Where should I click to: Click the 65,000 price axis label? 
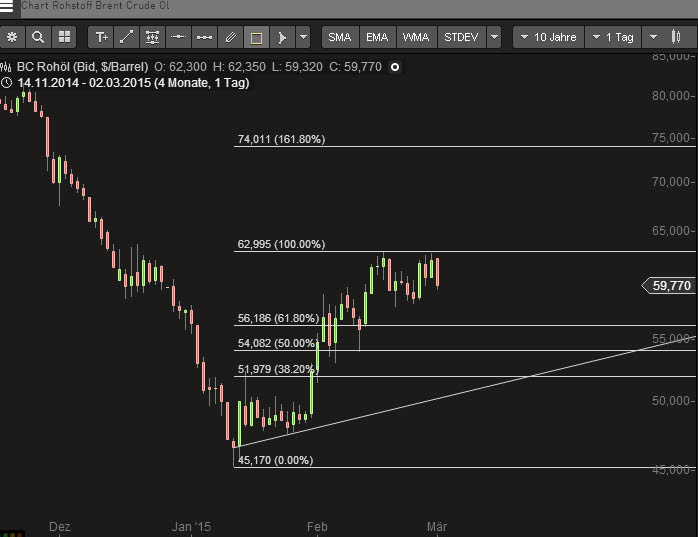pyautogui.click(x=672, y=231)
